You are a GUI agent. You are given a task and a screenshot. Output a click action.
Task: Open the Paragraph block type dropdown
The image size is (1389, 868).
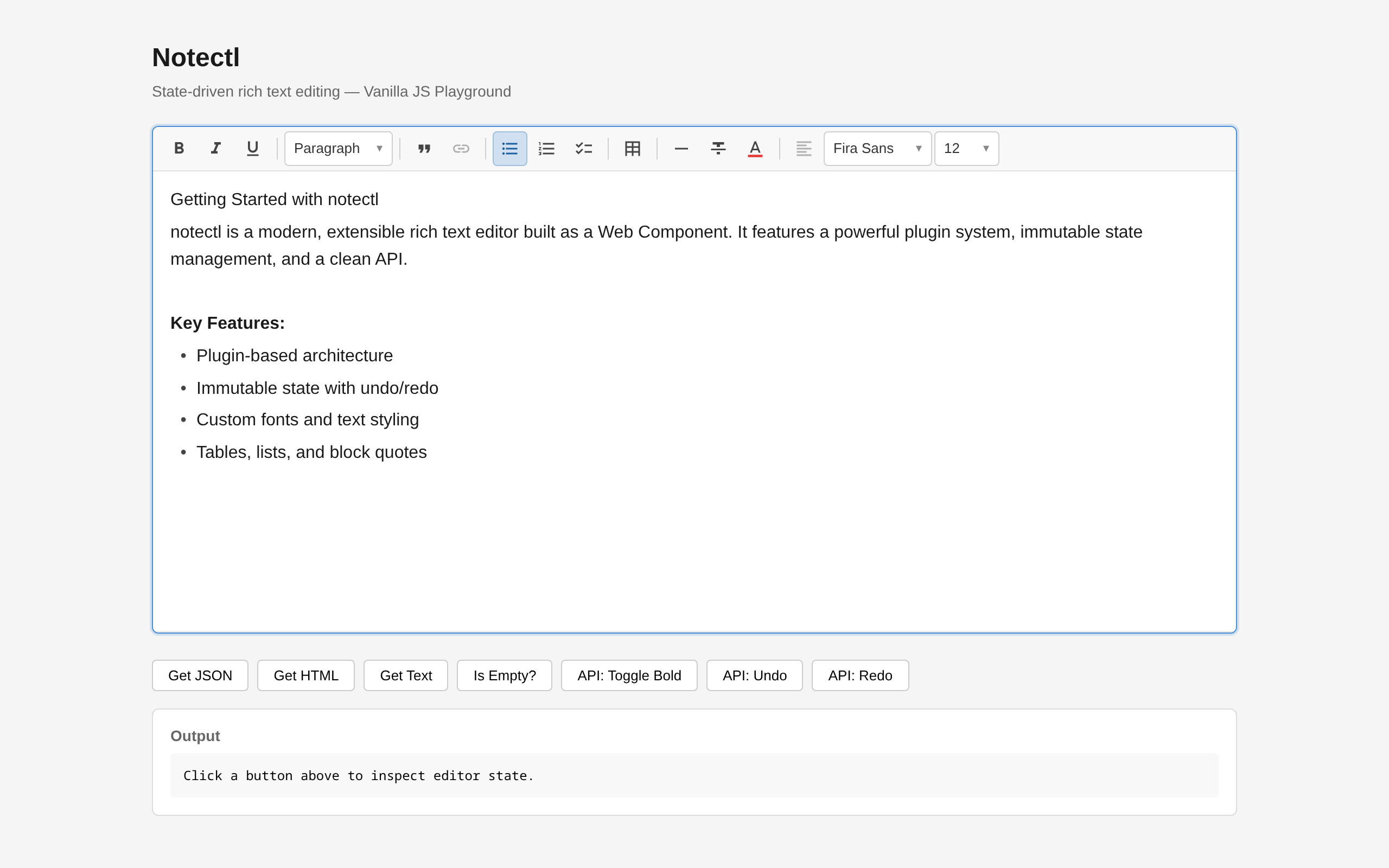point(338,149)
